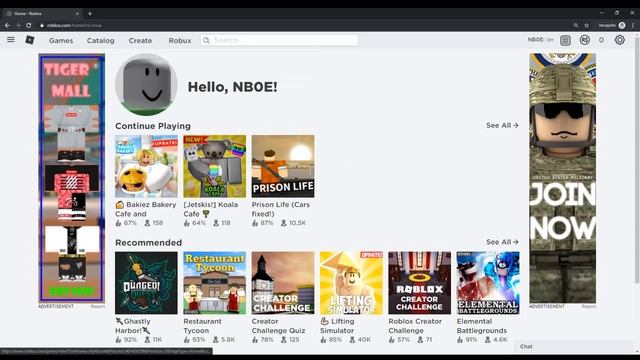Open the Robux tab
Screen dimensions: 640x360
click(180, 40)
